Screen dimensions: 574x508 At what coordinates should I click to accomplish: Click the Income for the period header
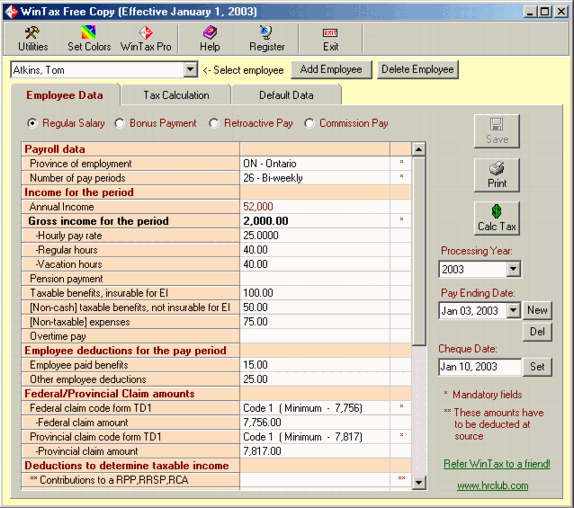point(130,193)
